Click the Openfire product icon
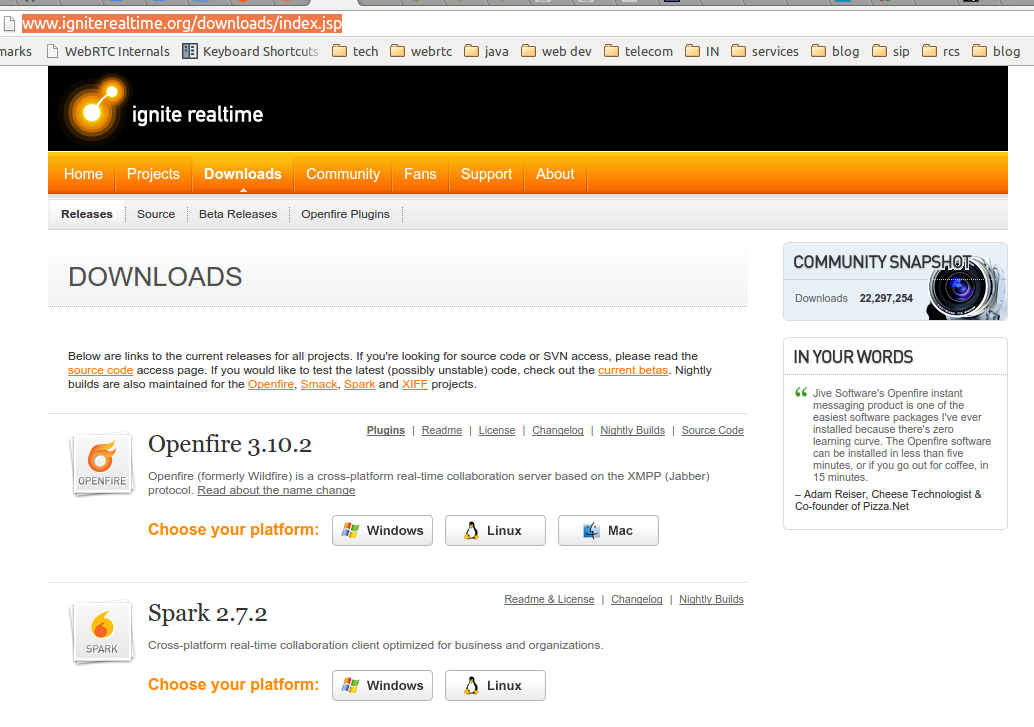Image resolution: width=1034 pixels, height=727 pixels. tap(101, 464)
